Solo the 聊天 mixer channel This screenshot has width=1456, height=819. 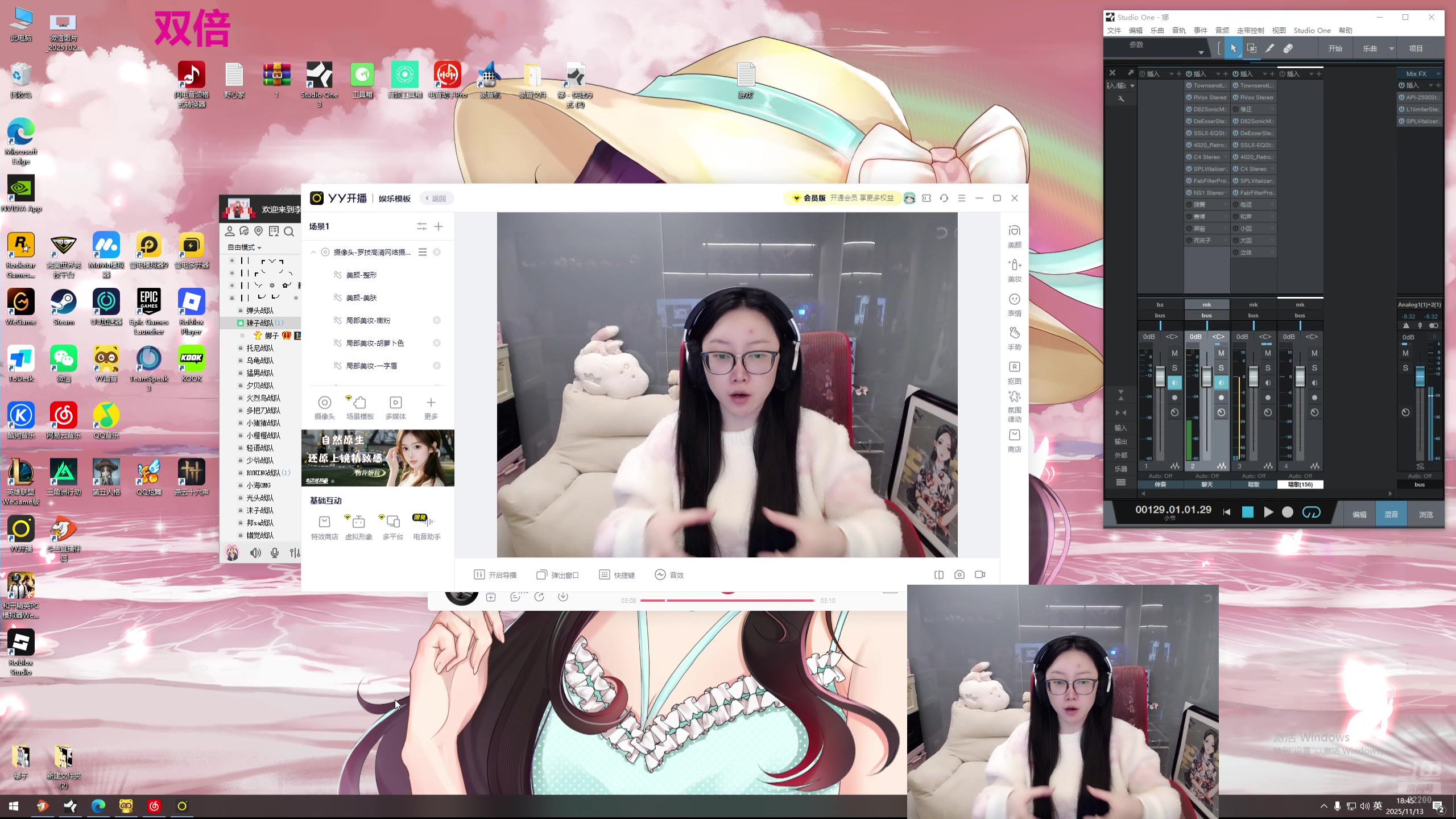tap(1221, 368)
